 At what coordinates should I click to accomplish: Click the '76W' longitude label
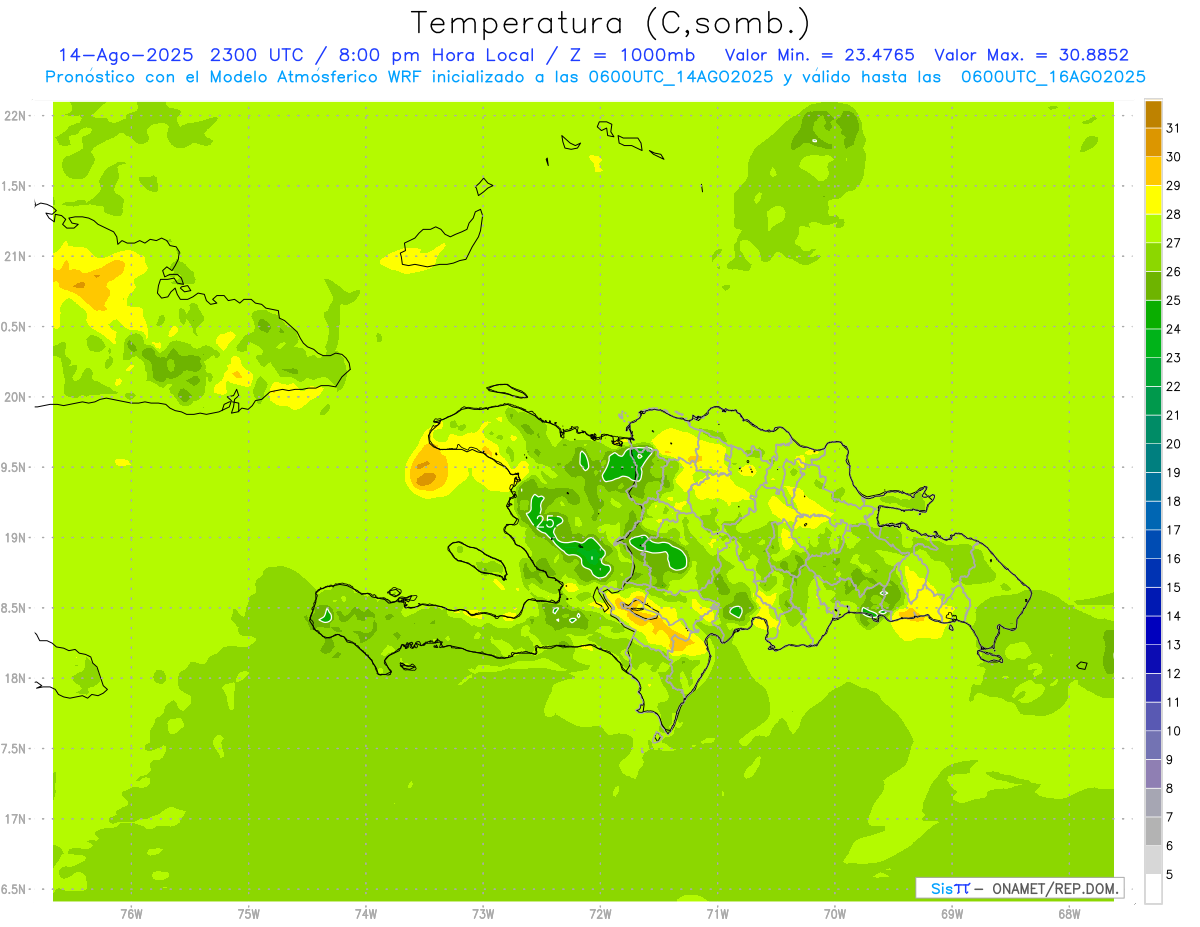(x=131, y=913)
